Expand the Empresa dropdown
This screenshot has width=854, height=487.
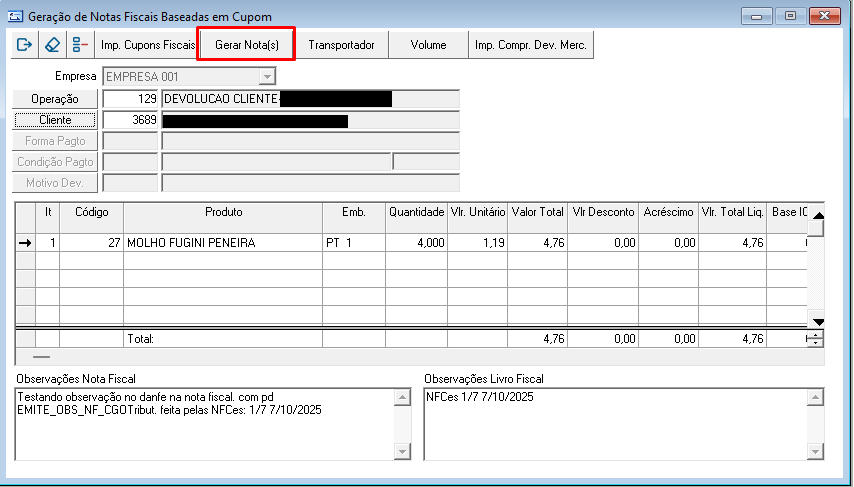click(x=267, y=77)
